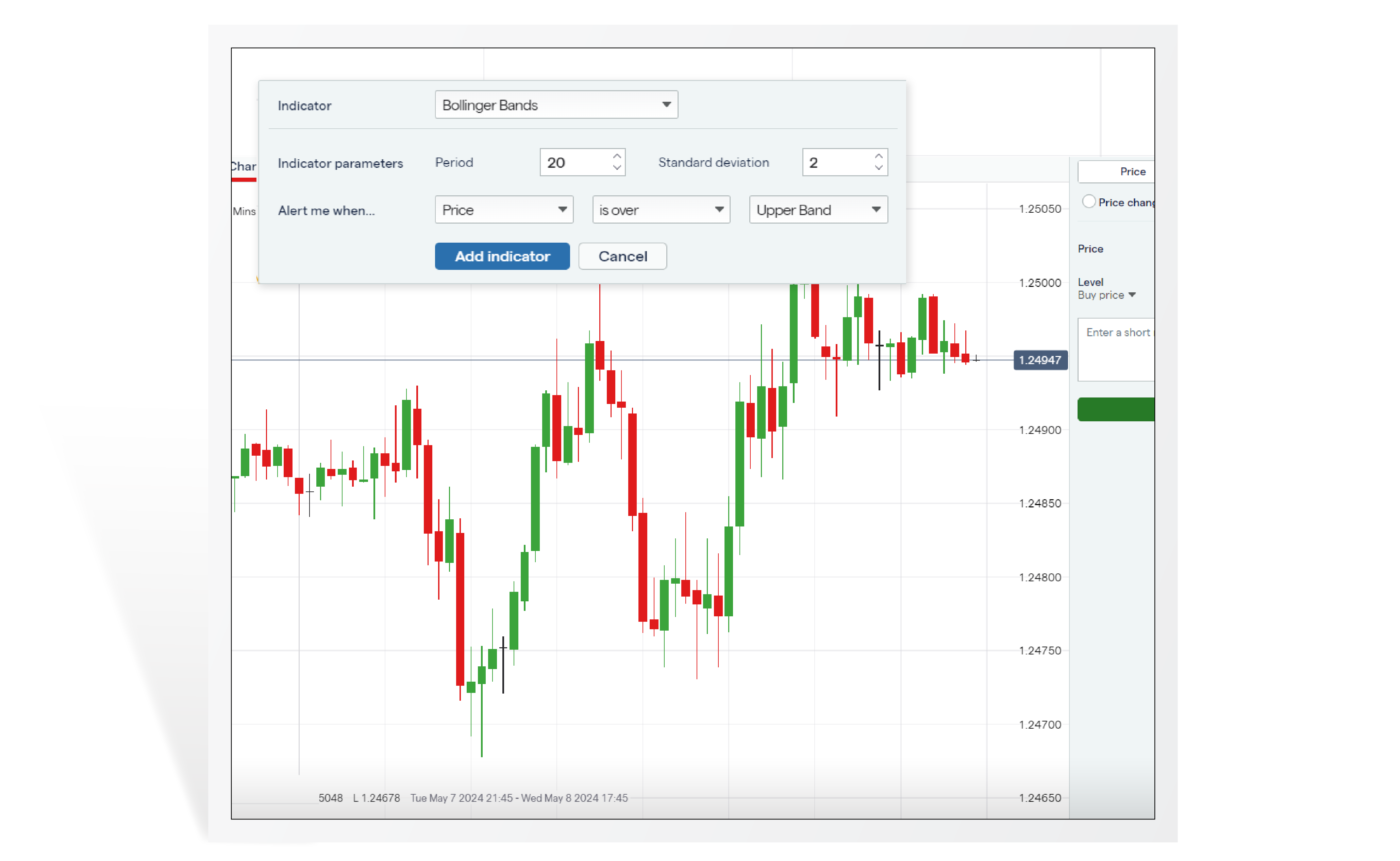The width and height of the screenshot is (1400, 861).
Task: Cancel the indicator alert dialog
Action: 622,256
